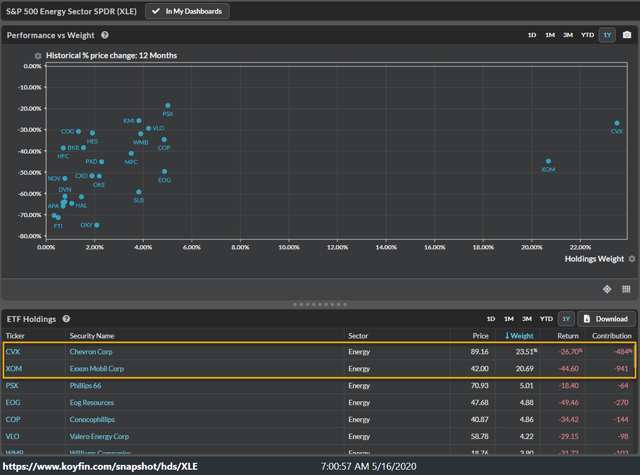
Task: Click VLO weight value 4.22
Action: click(527, 437)
